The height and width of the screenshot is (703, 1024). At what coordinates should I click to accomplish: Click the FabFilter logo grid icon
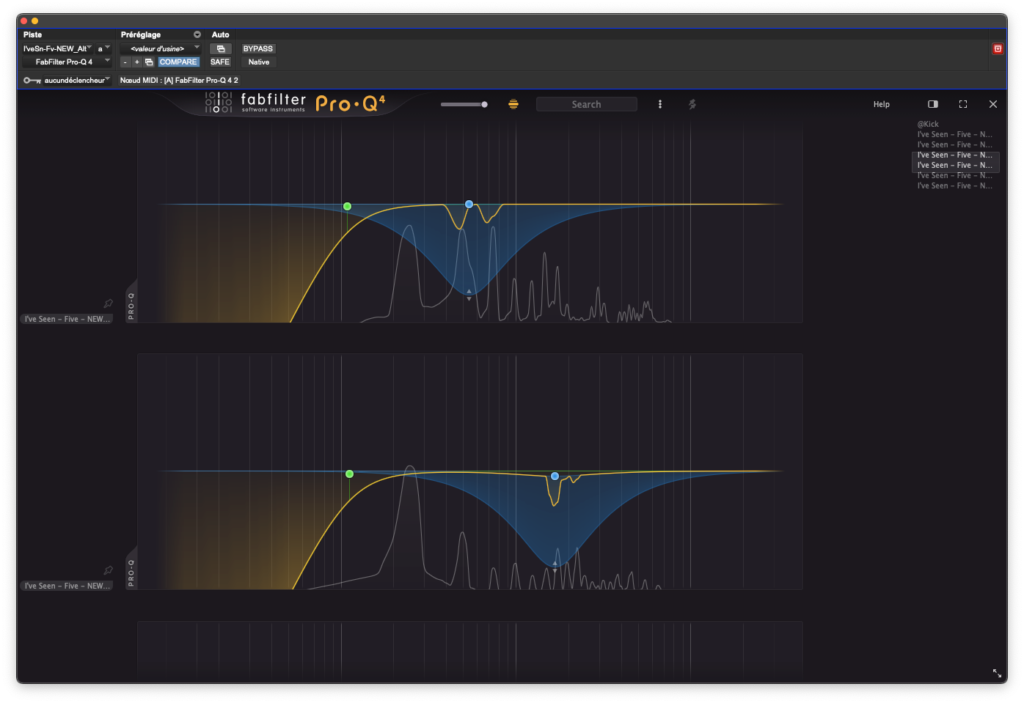pyautogui.click(x=218, y=103)
